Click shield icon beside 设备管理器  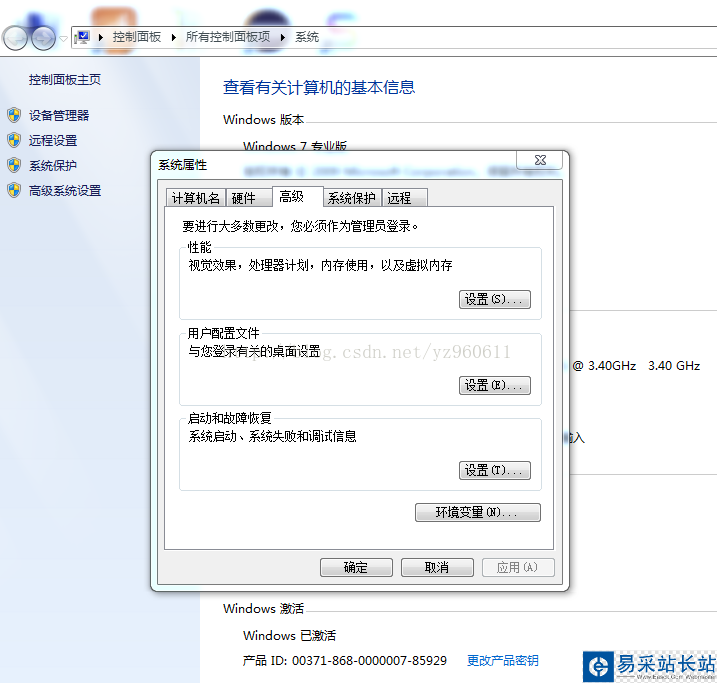click(x=14, y=115)
